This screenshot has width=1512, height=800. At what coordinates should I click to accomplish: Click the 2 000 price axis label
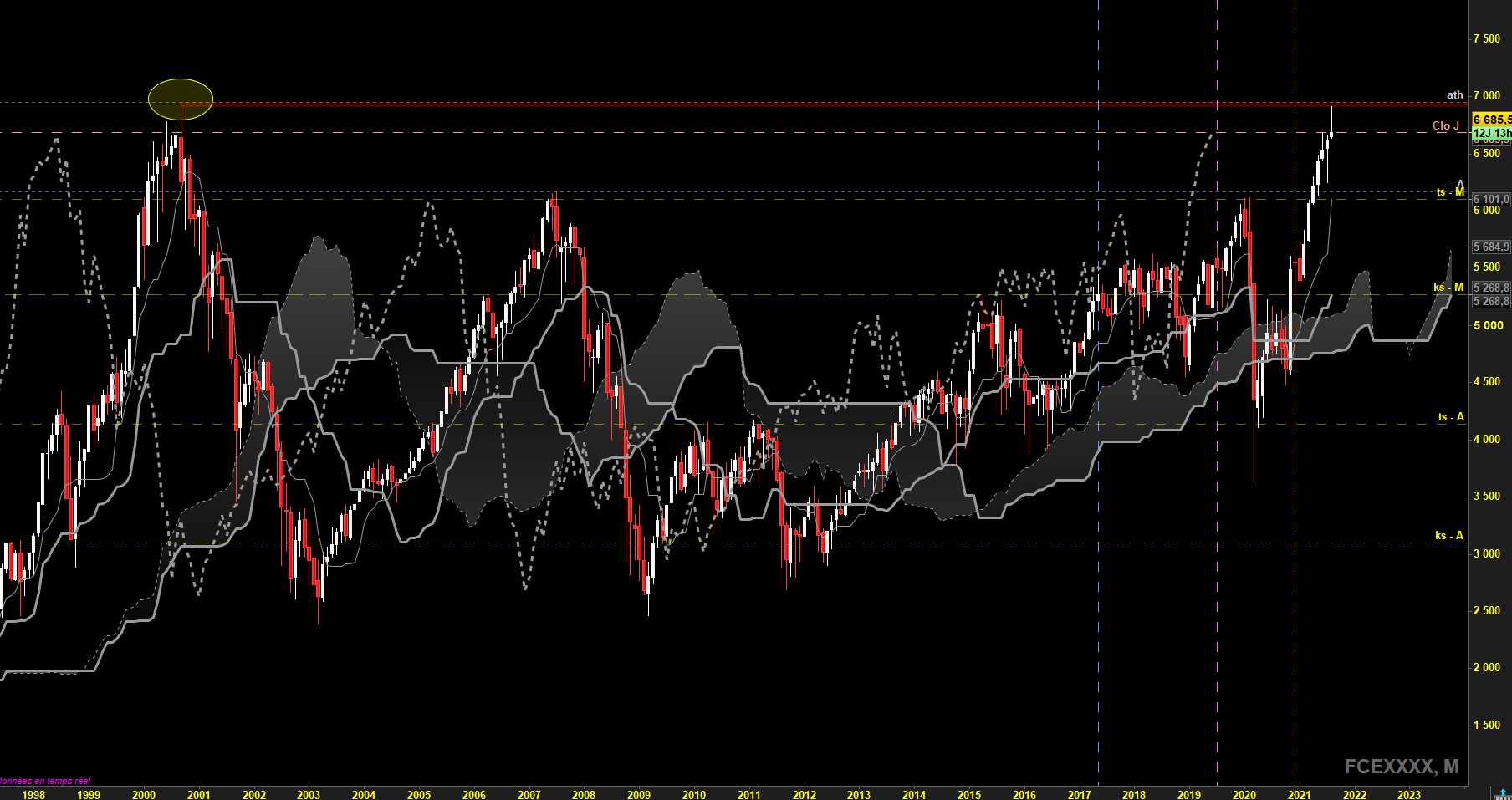point(1487,668)
